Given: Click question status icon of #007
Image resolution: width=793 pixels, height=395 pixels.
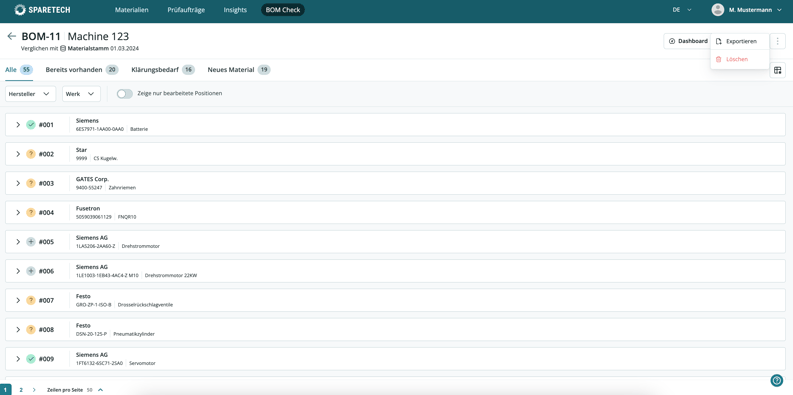Looking at the screenshot, I should click(x=31, y=300).
